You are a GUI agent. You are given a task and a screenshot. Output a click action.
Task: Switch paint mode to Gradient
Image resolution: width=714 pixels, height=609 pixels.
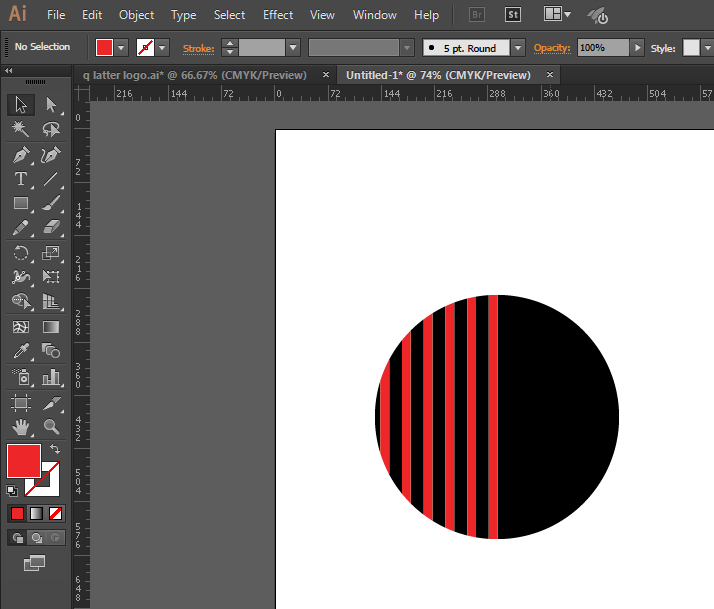[x=36, y=513]
